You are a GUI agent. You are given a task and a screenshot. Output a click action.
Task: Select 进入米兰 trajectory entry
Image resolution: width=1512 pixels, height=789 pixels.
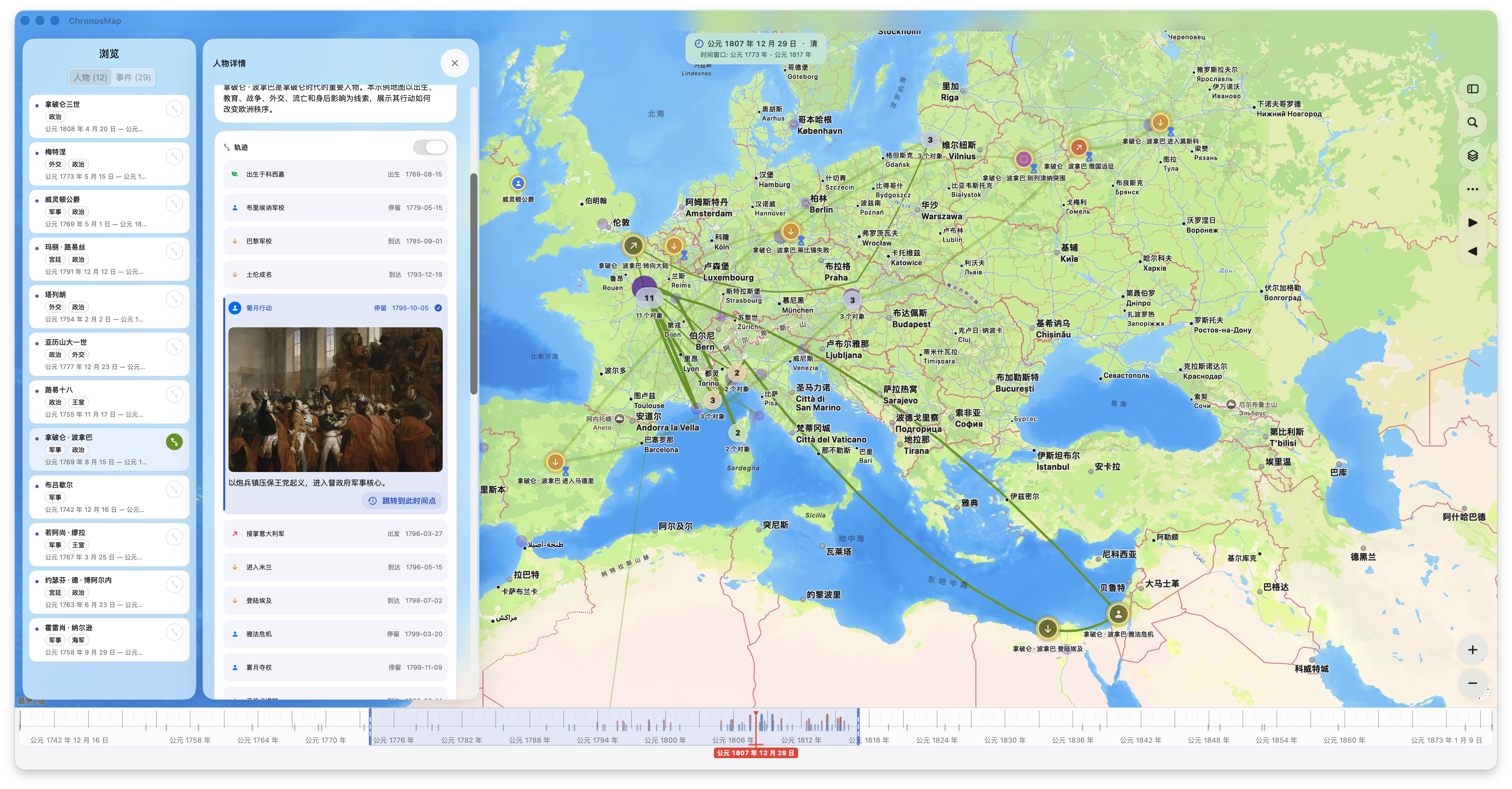pos(335,567)
